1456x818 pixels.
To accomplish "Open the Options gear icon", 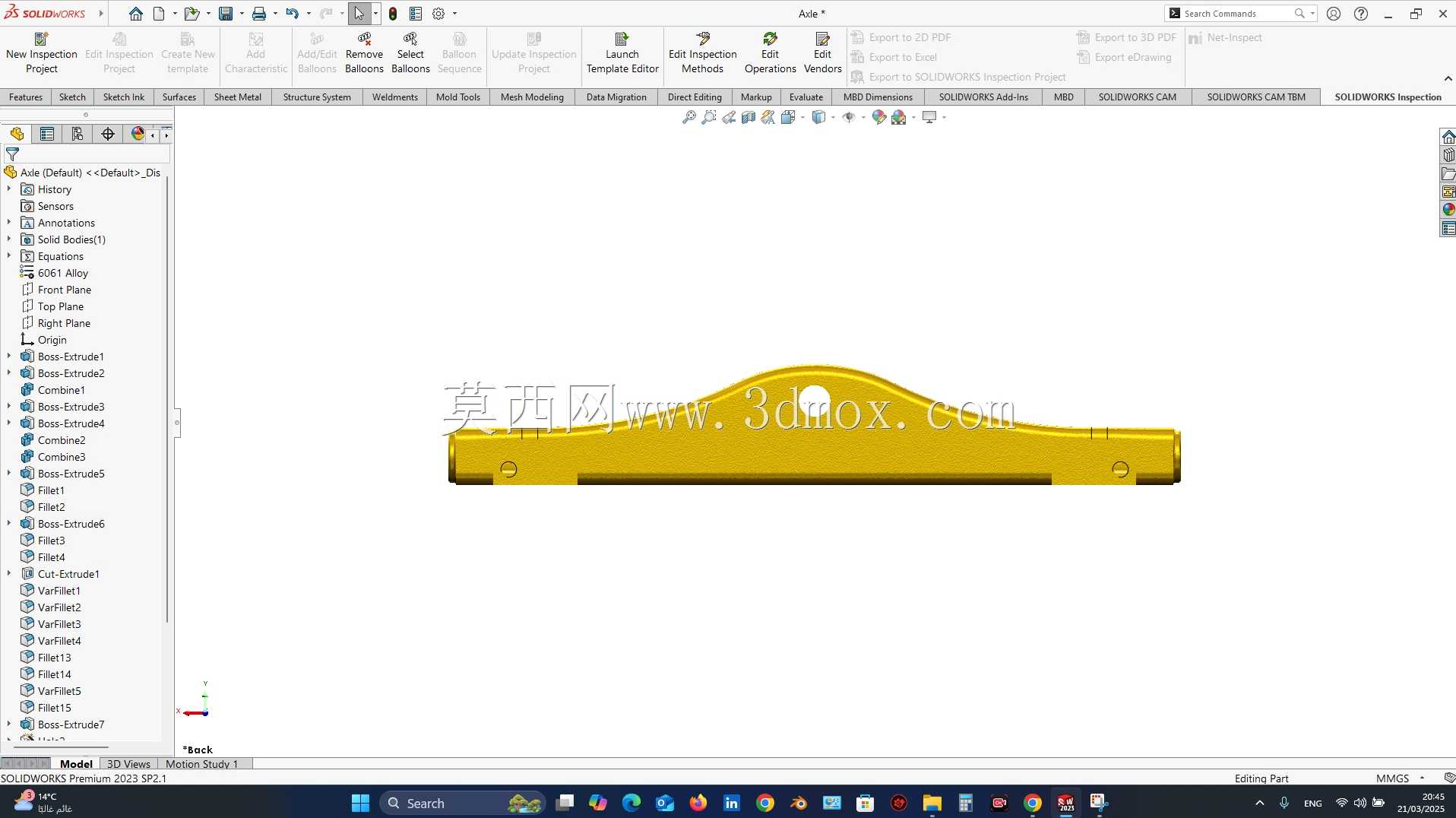I will pyautogui.click(x=438, y=14).
